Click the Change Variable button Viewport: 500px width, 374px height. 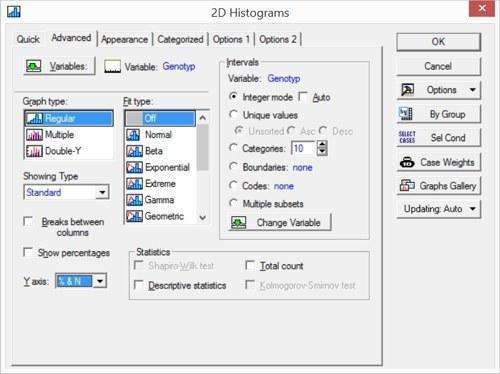point(280,223)
